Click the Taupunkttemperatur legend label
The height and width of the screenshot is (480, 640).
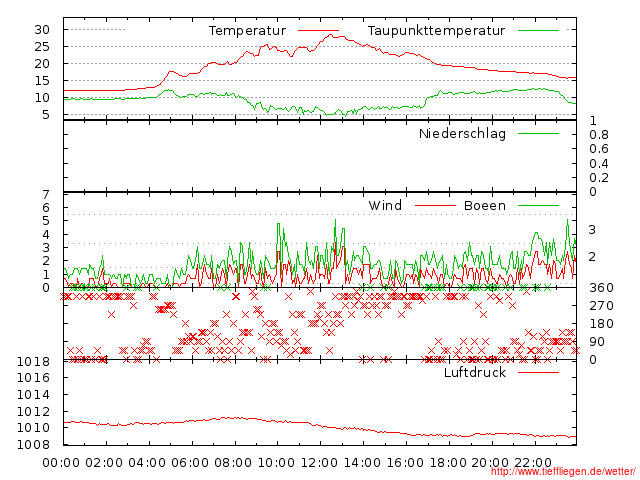coord(436,31)
